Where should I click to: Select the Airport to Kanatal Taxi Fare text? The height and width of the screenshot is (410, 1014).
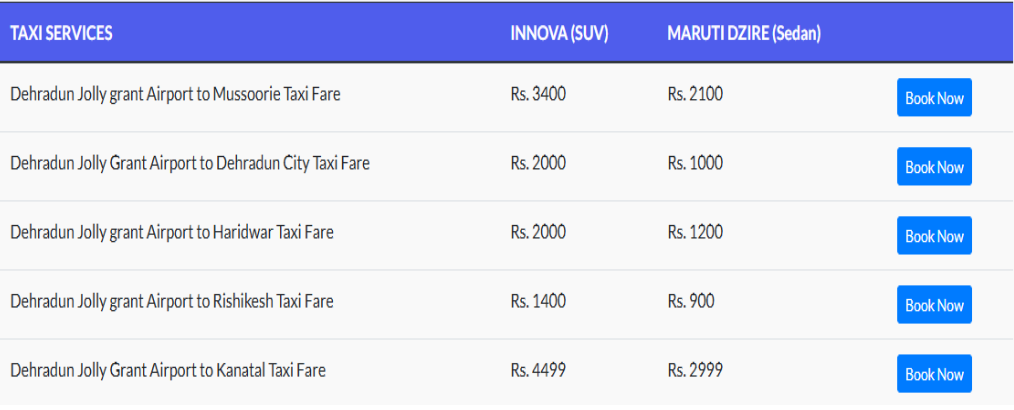pos(168,370)
